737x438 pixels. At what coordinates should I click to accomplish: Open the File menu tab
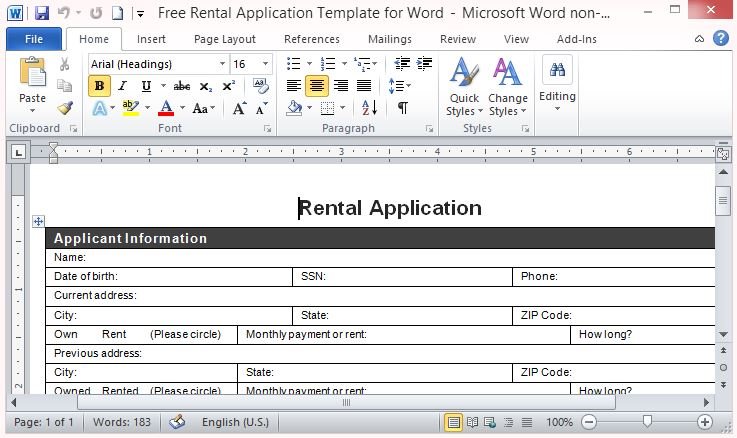tap(33, 39)
